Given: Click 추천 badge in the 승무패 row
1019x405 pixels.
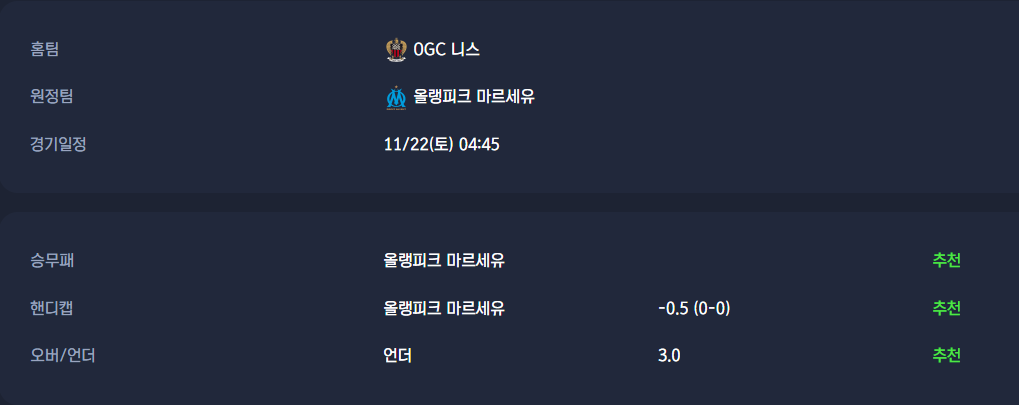Looking at the screenshot, I should [946, 261].
